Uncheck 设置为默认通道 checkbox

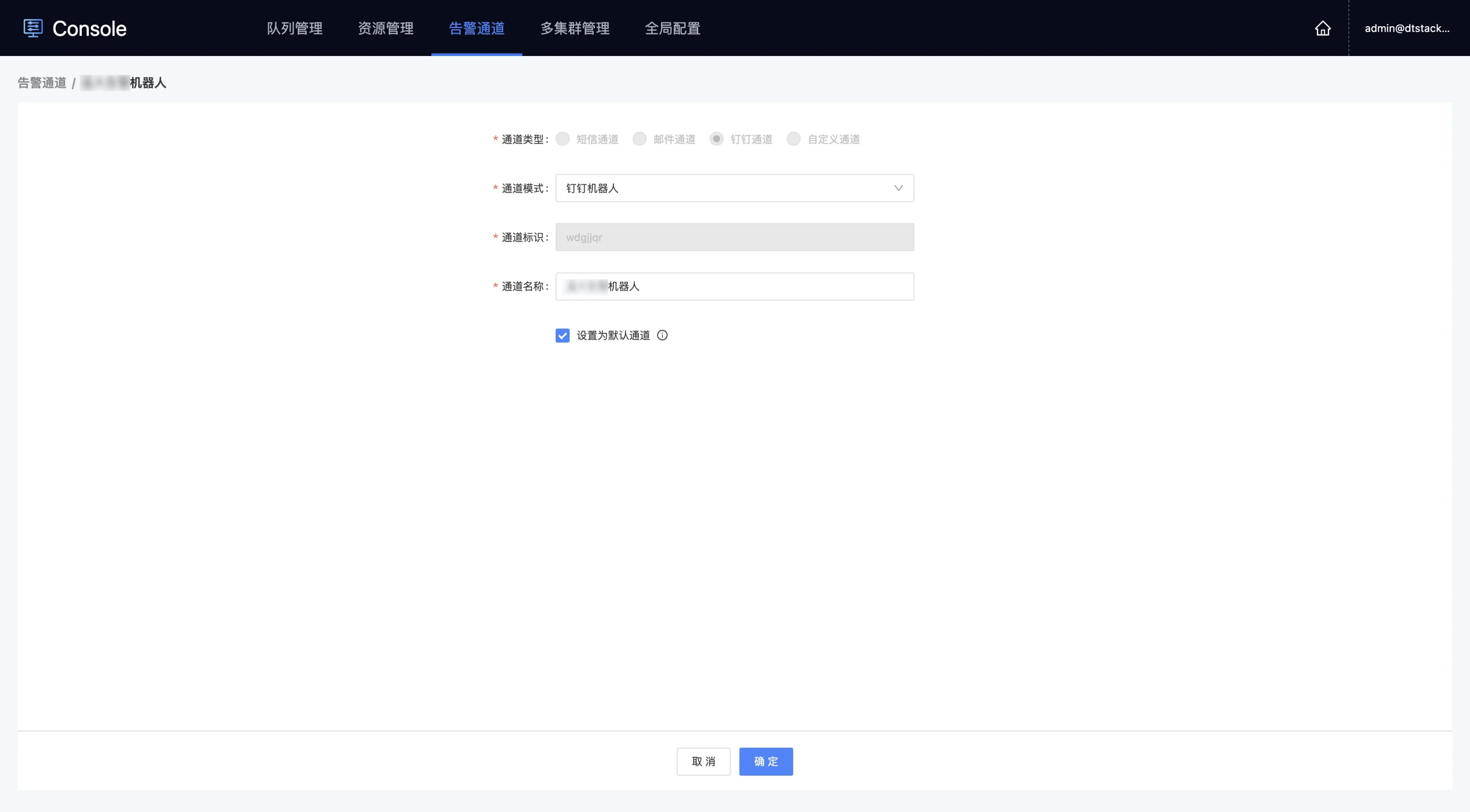(x=562, y=336)
